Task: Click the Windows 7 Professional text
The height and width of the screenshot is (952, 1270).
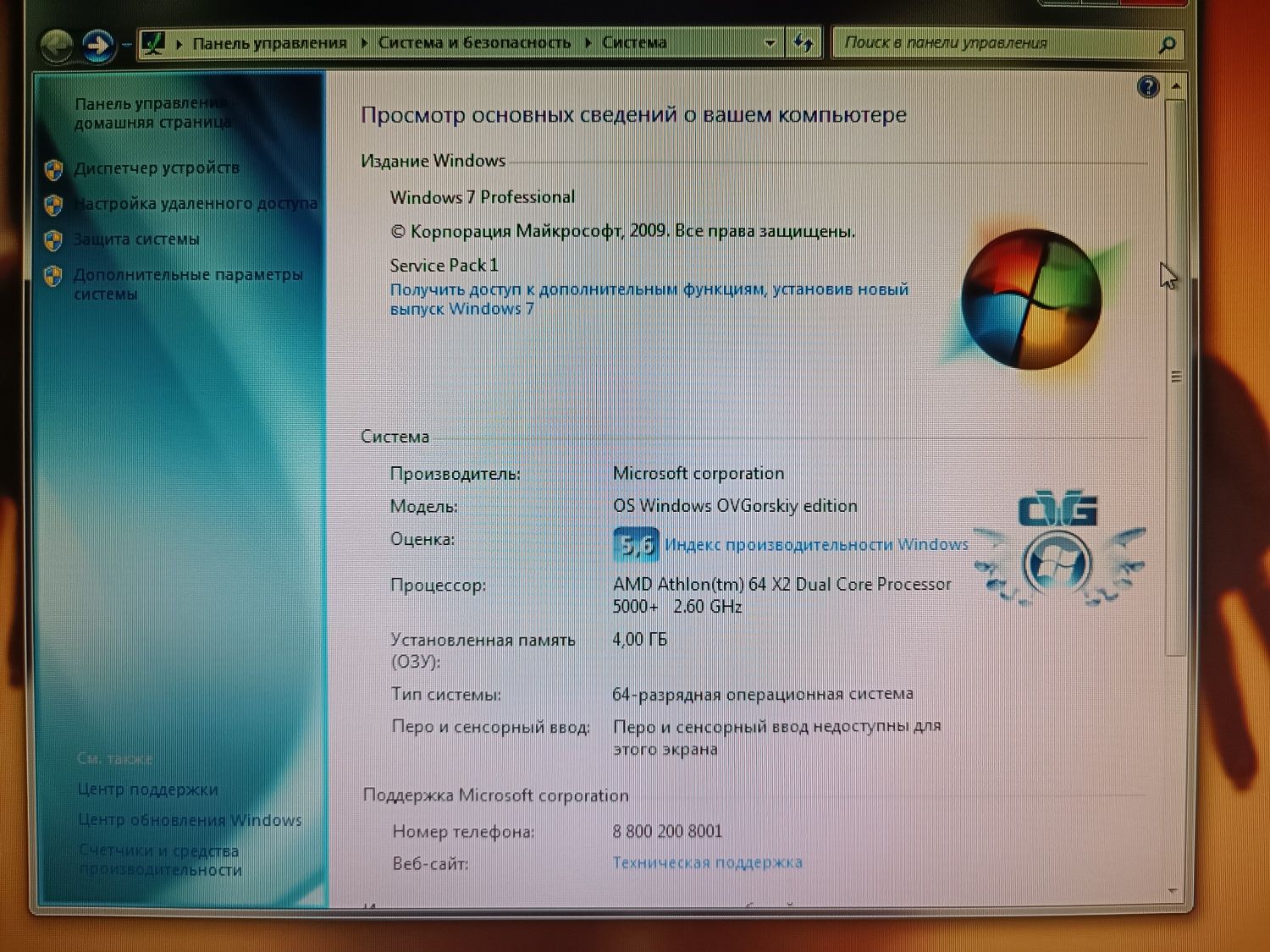Action: pos(483,197)
